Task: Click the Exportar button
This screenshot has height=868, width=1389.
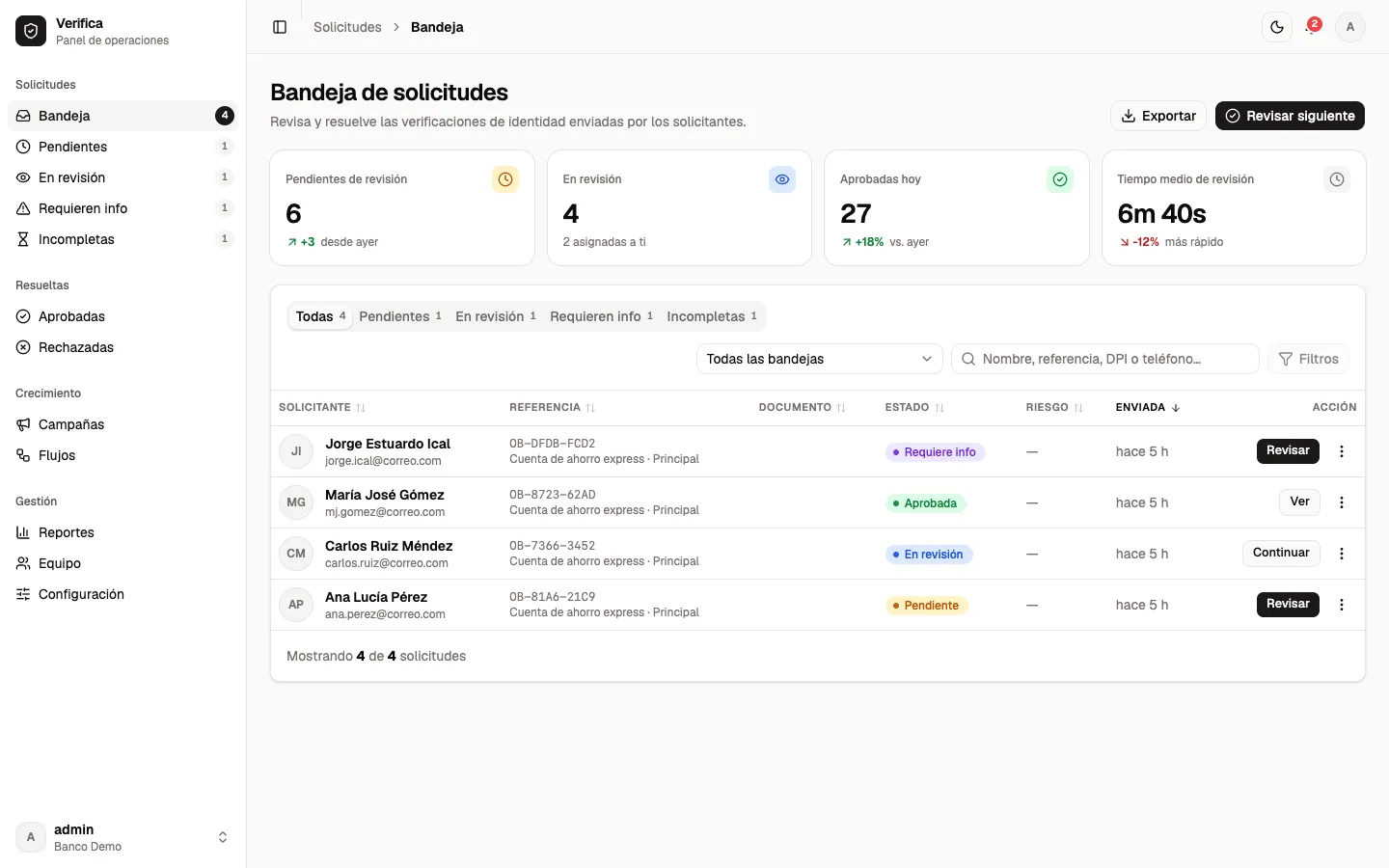Action: point(1158,116)
